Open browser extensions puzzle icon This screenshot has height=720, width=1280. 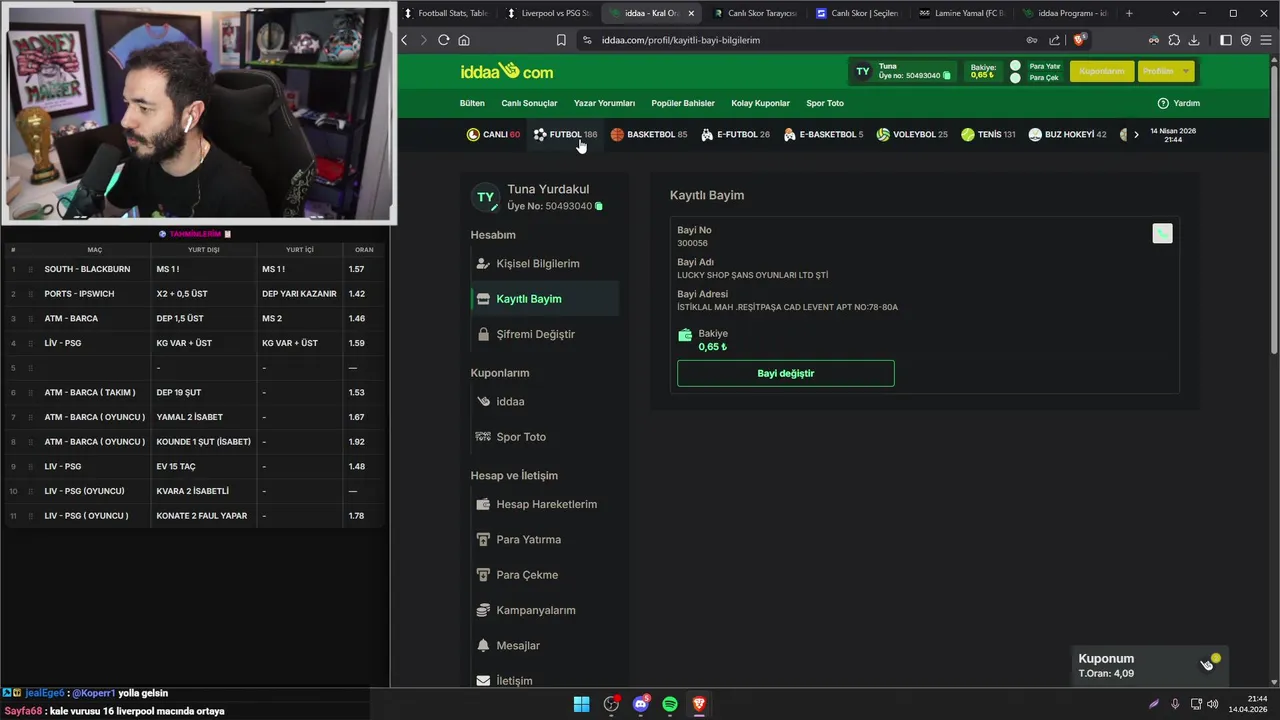tap(1174, 40)
